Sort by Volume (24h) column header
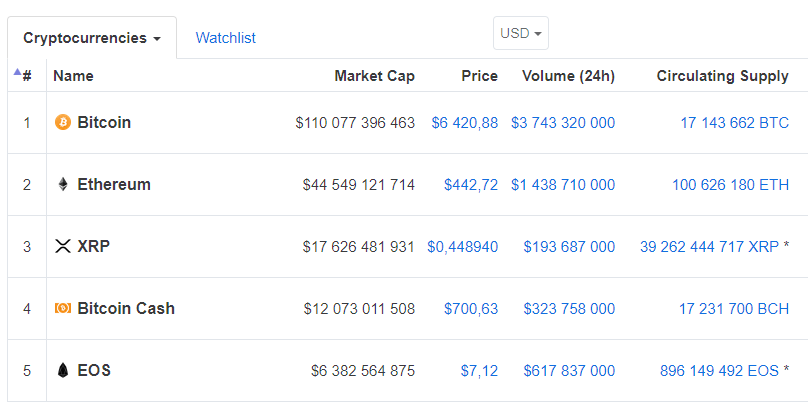 [x=568, y=76]
